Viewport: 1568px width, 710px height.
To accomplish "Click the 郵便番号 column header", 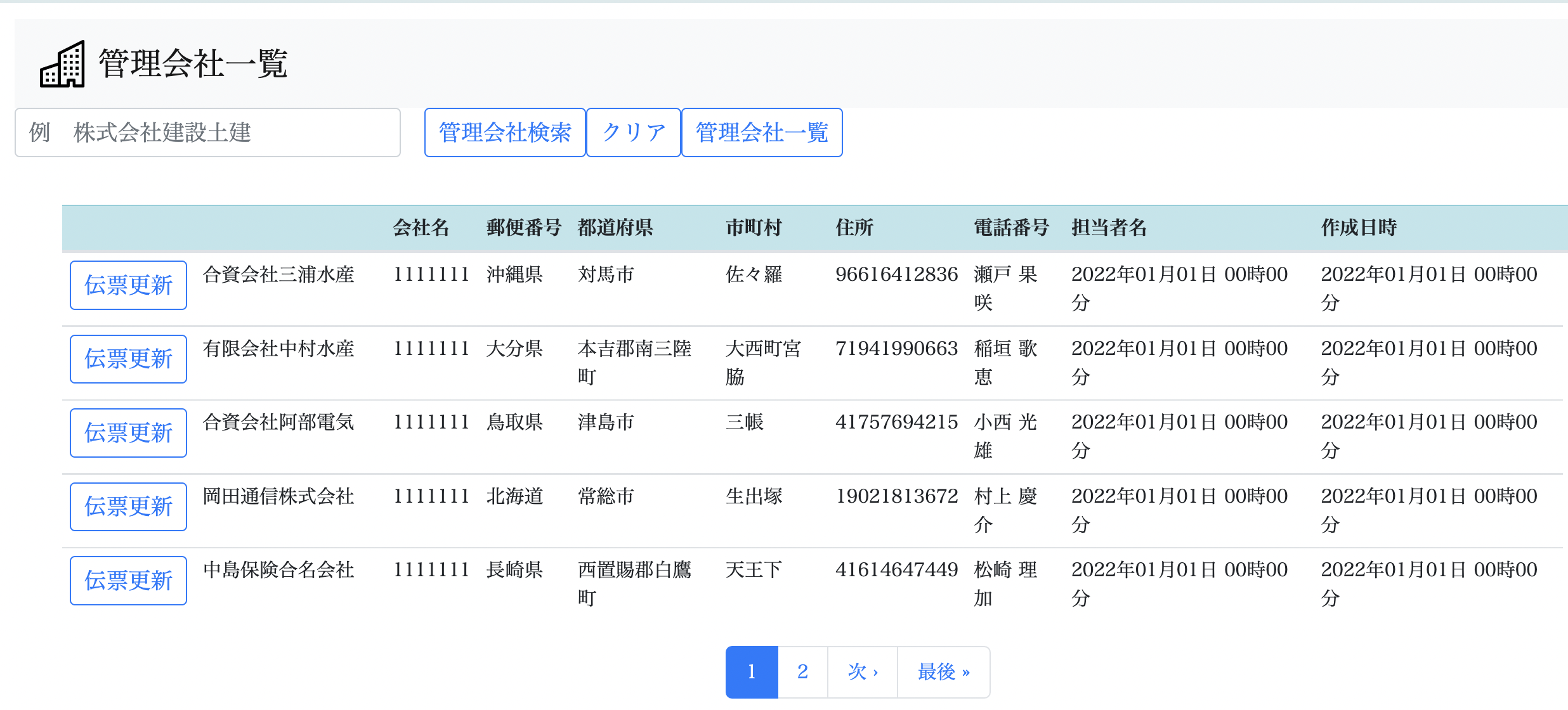I will [x=524, y=228].
